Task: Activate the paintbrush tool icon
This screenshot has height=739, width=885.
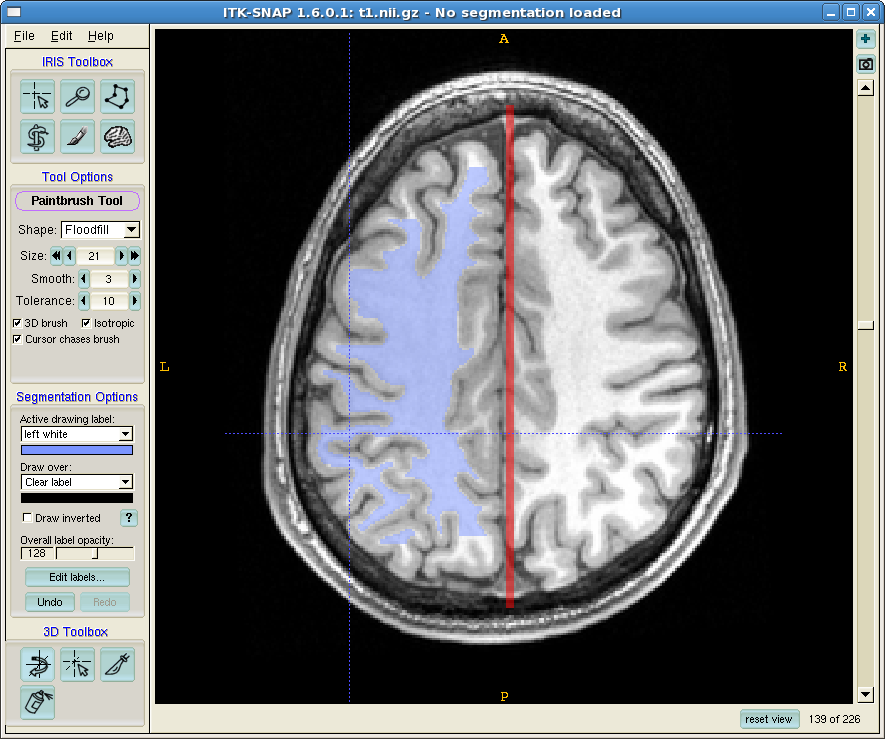Action: [78, 137]
